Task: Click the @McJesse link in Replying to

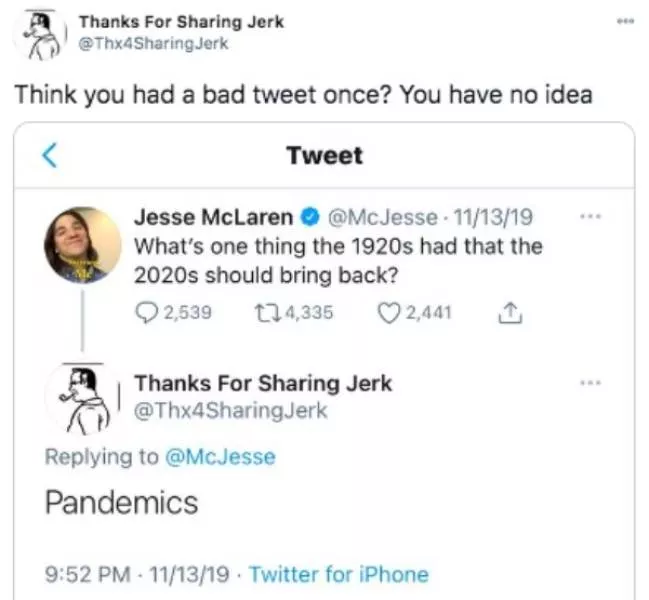Action: [221, 457]
